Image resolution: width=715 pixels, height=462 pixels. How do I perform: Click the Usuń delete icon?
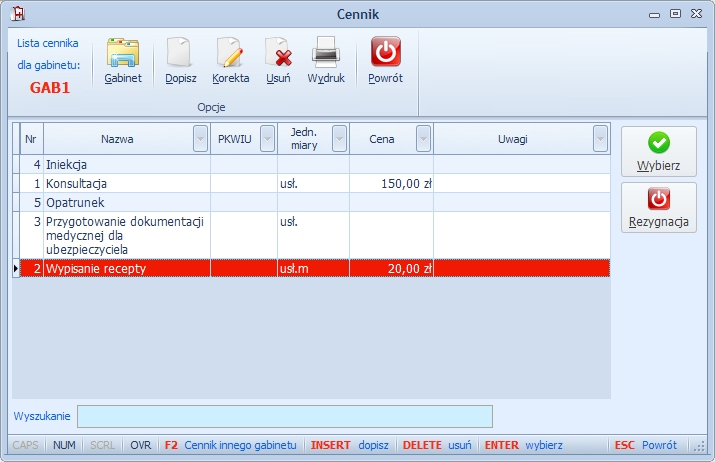pyautogui.click(x=279, y=53)
